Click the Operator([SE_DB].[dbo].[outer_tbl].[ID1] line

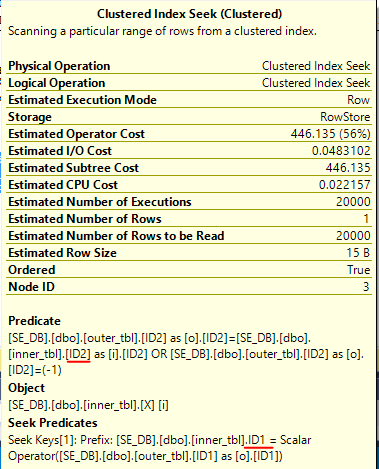tap(145, 456)
